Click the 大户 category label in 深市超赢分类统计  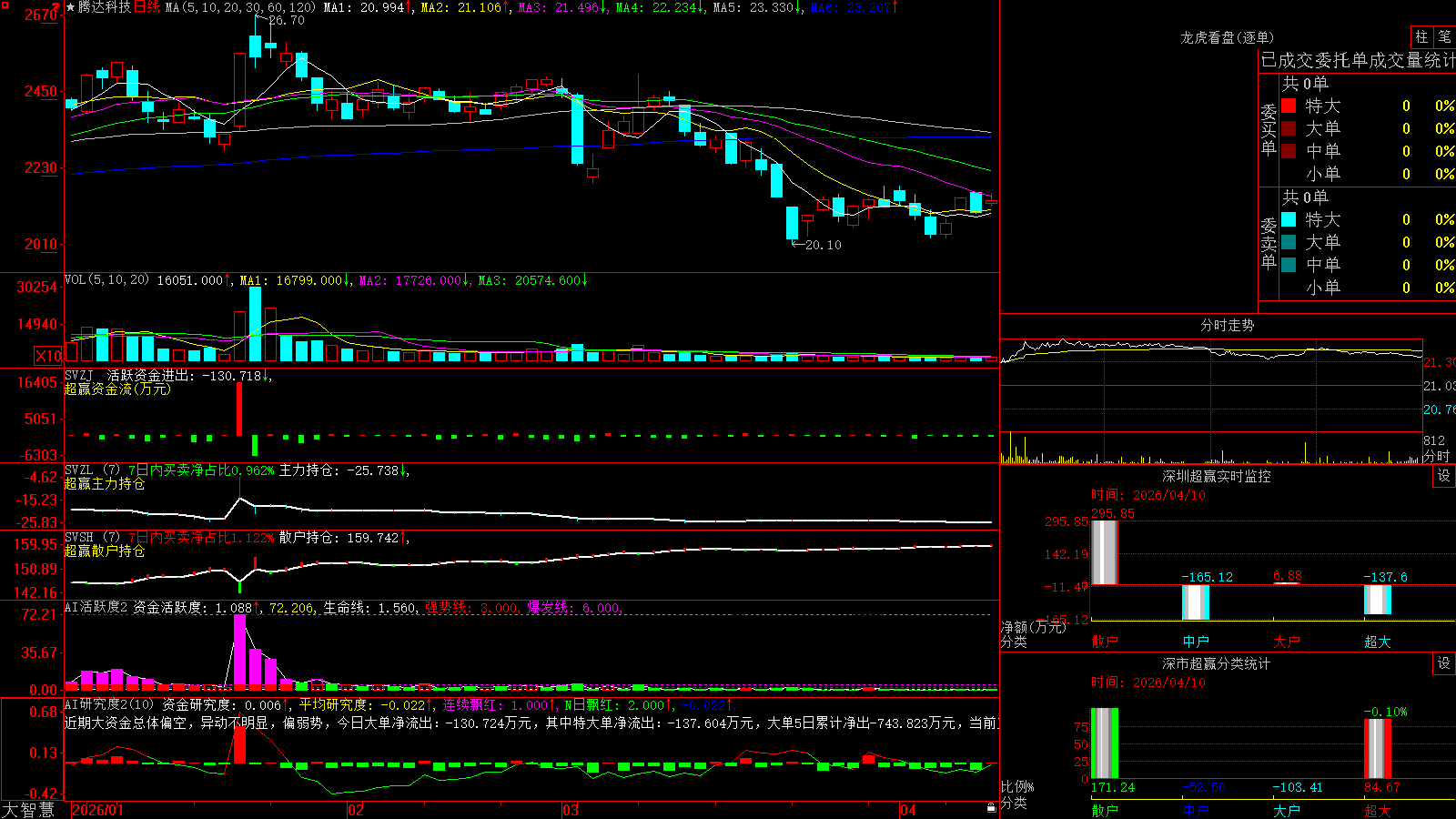[1287, 811]
